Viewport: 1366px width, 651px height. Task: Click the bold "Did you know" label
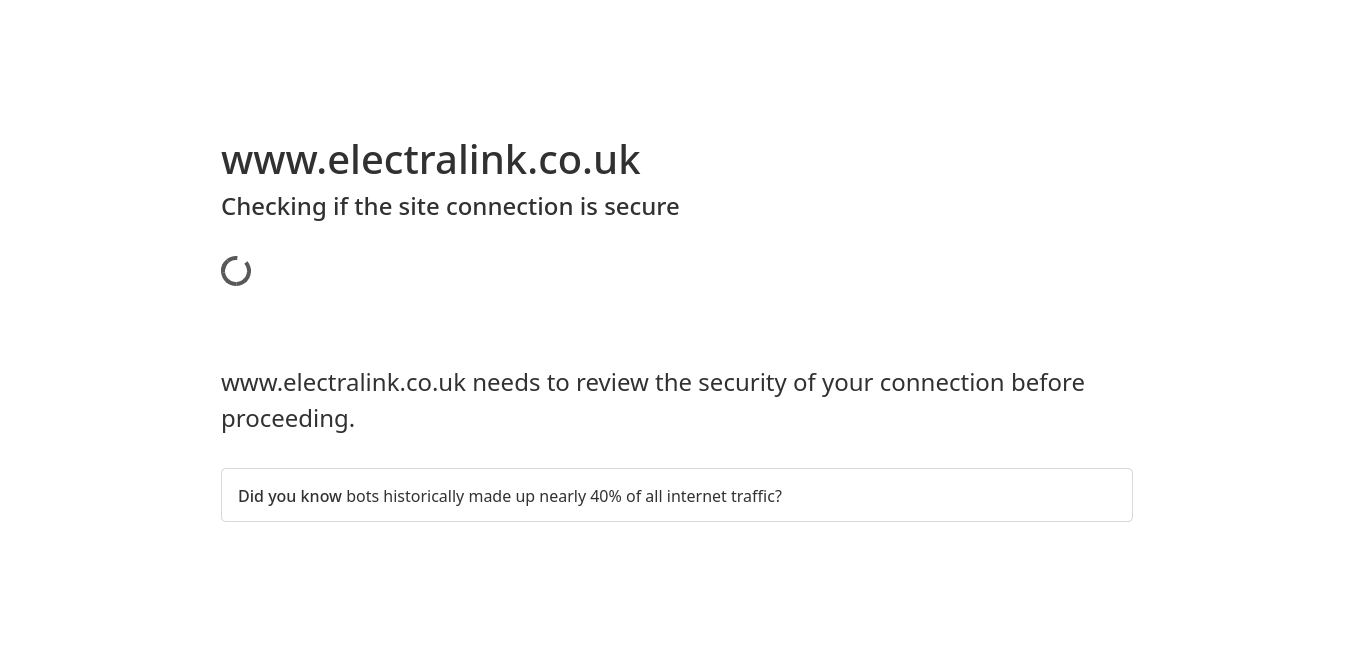290,496
